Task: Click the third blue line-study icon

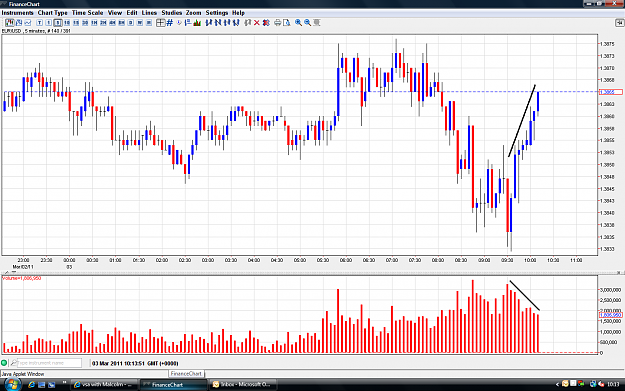Action: [x=227, y=23]
